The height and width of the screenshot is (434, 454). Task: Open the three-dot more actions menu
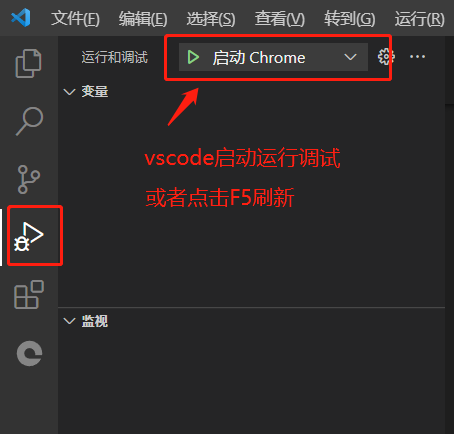pyautogui.click(x=417, y=57)
